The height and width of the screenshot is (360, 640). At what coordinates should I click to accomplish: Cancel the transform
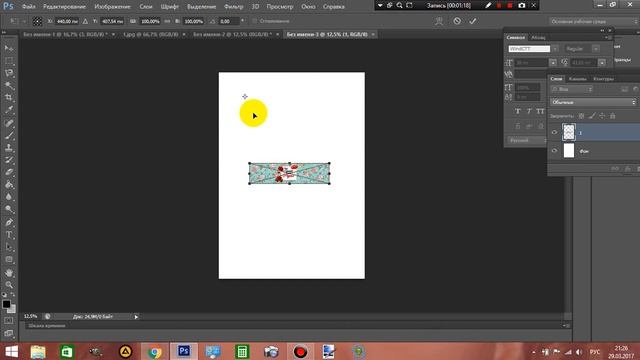click(x=457, y=21)
